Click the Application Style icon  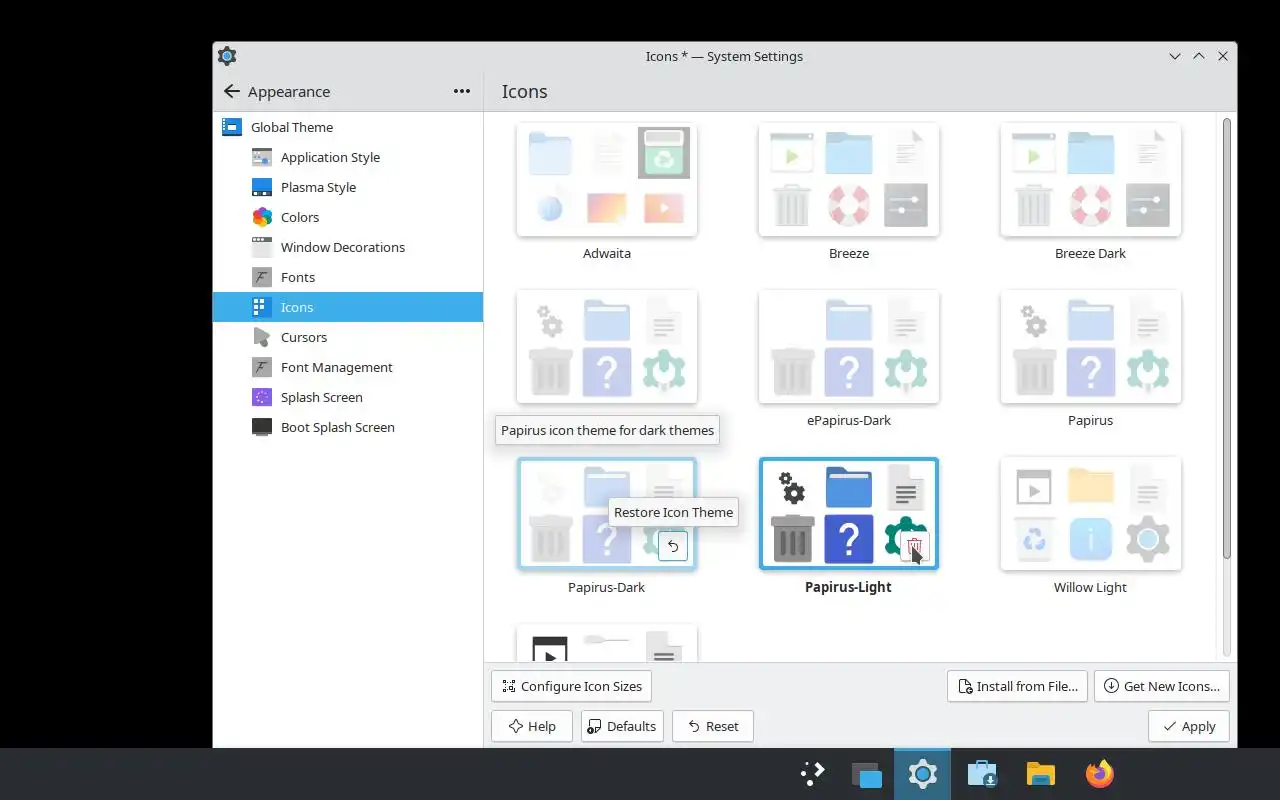[x=262, y=157]
